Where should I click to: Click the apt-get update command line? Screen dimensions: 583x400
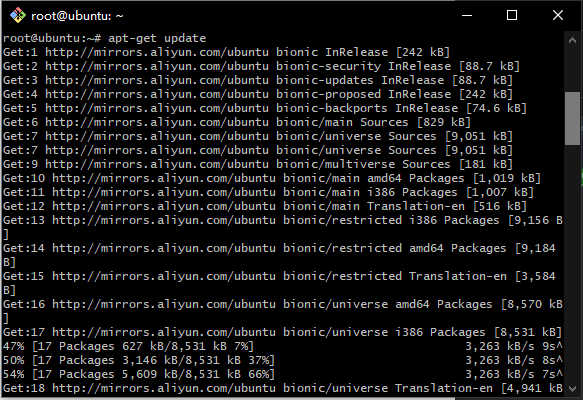pyautogui.click(x=104, y=38)
